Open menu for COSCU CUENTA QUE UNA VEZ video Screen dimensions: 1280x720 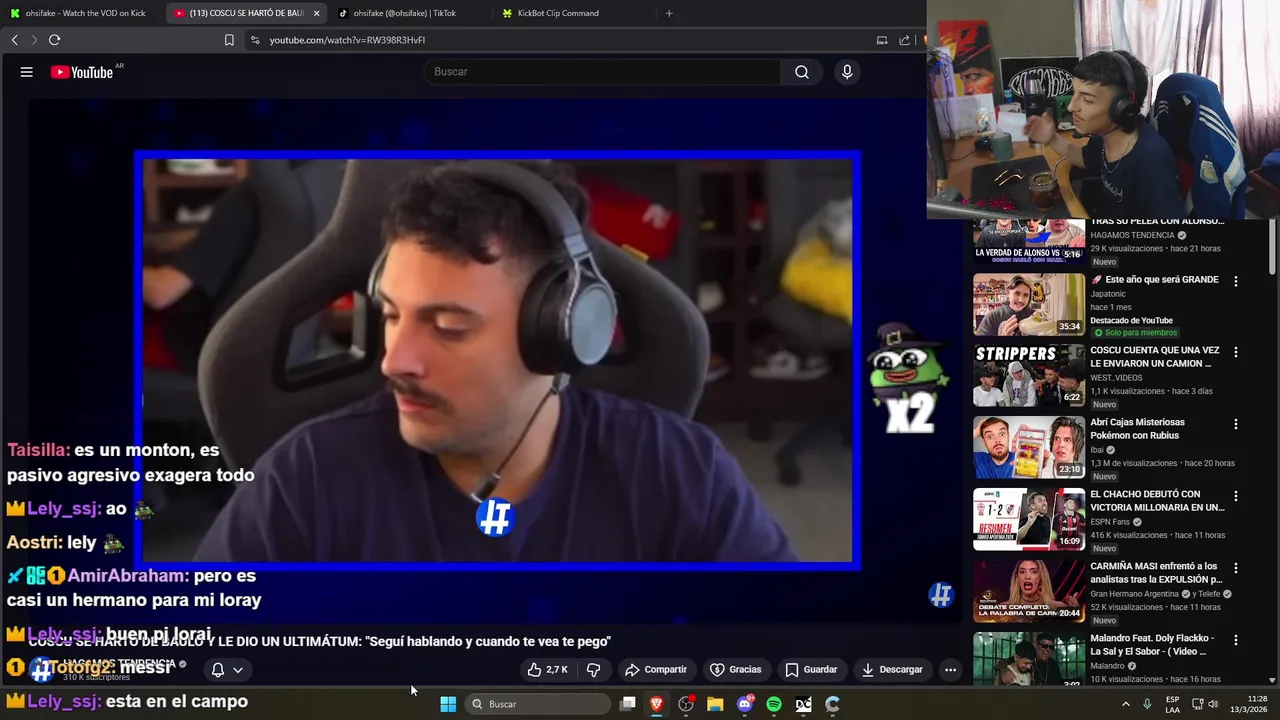tap(1236, 352)
